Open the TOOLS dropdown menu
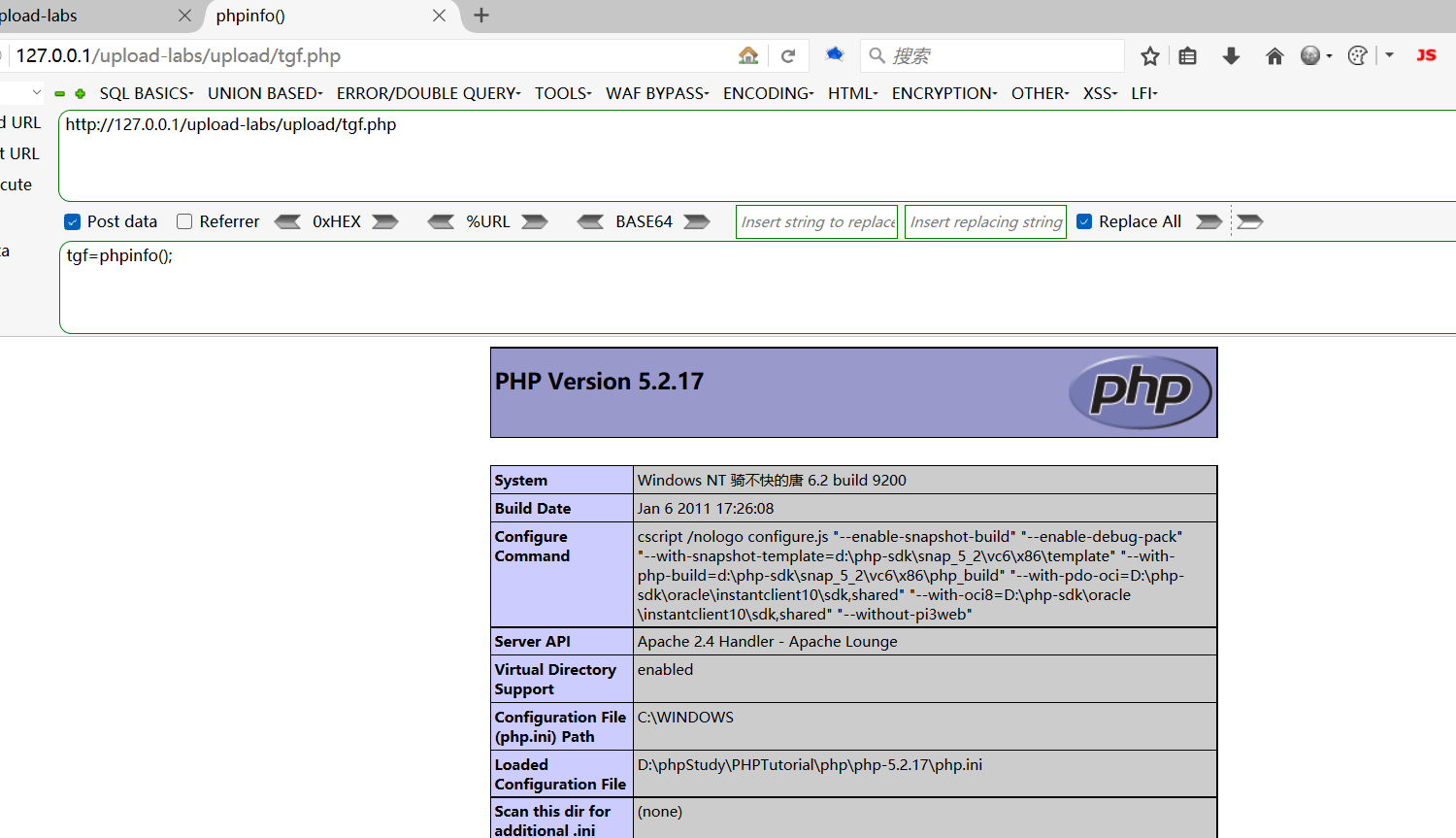The image size is (1456, 838). (x=563, y=93)
